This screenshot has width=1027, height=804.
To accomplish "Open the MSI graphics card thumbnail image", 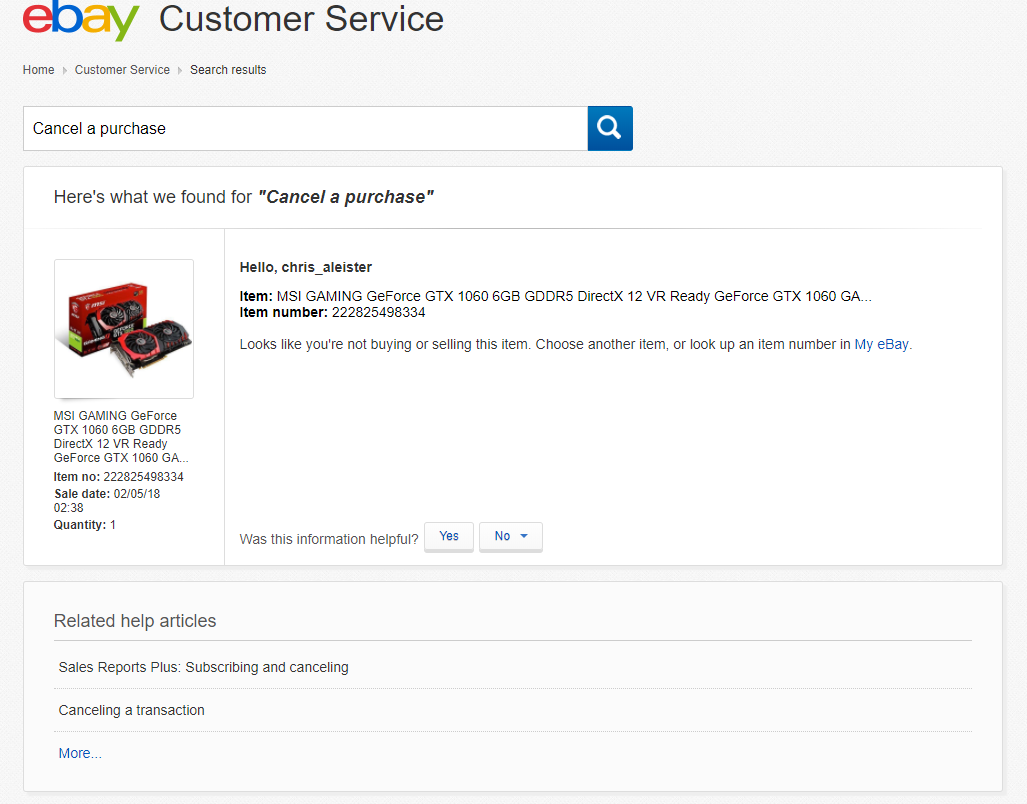I will point(124,329).
